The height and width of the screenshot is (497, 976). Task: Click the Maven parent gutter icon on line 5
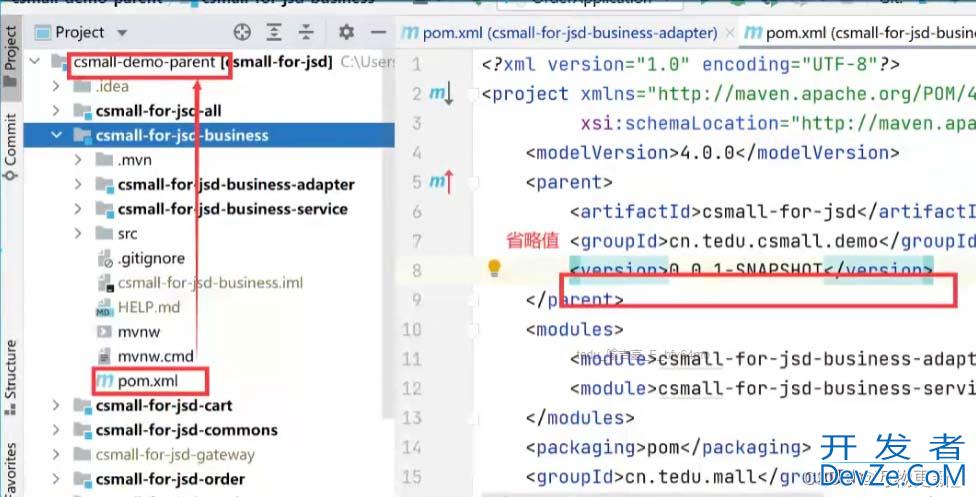tap(441, 182)
